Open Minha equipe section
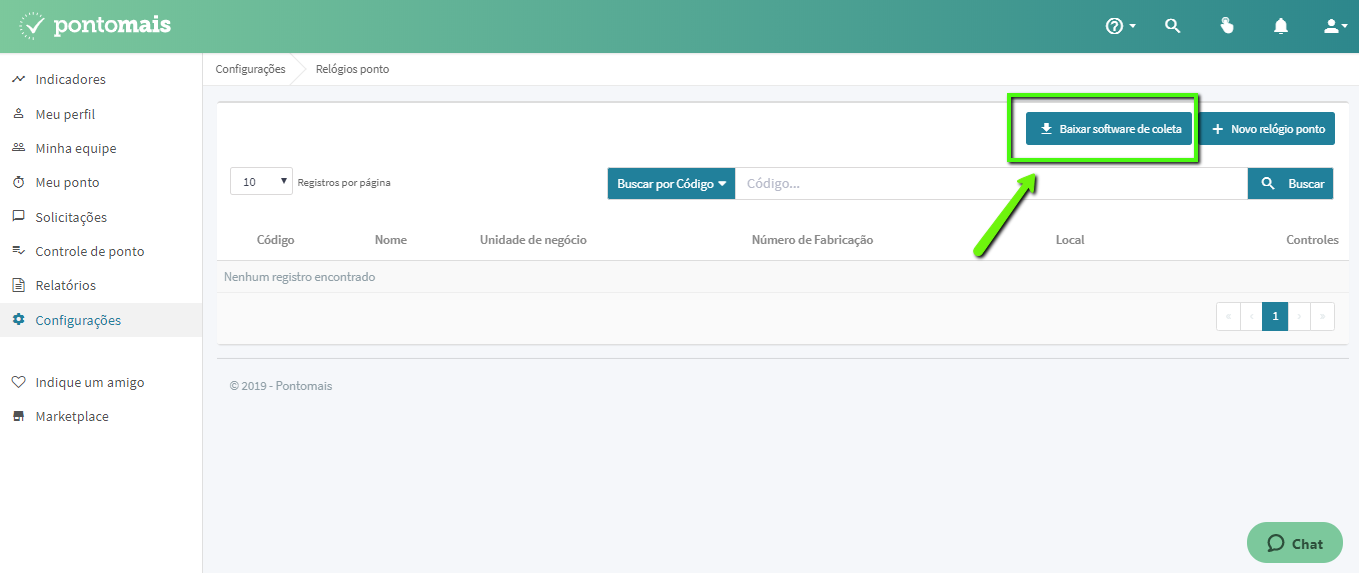1359x573 pixels. [x=76, y=148]
